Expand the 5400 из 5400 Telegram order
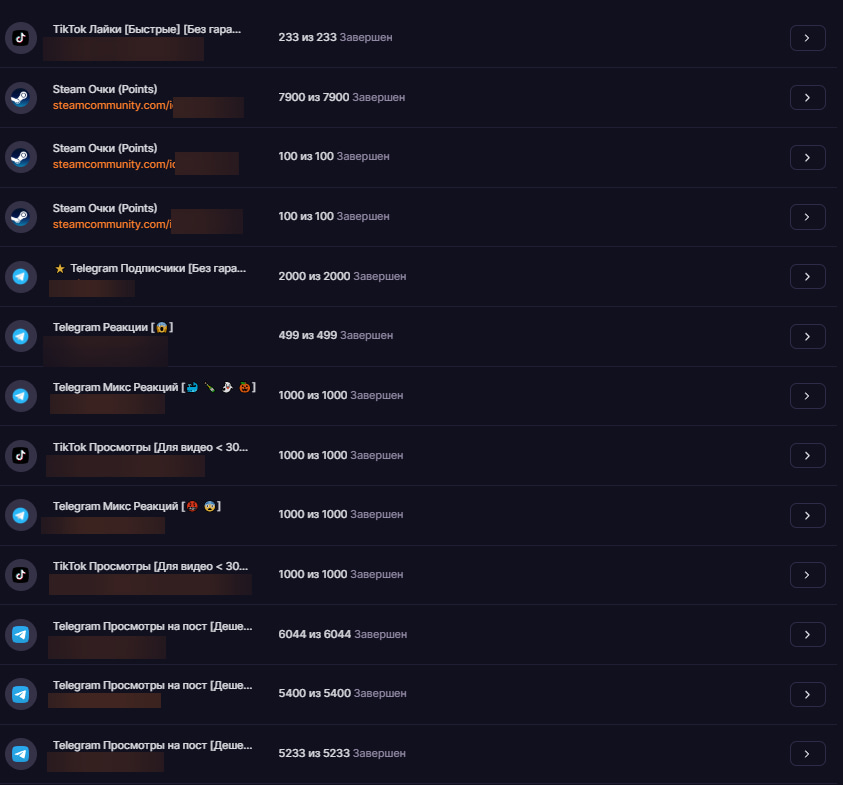Viewport: 843px width, 785px height. coord(808,695)
